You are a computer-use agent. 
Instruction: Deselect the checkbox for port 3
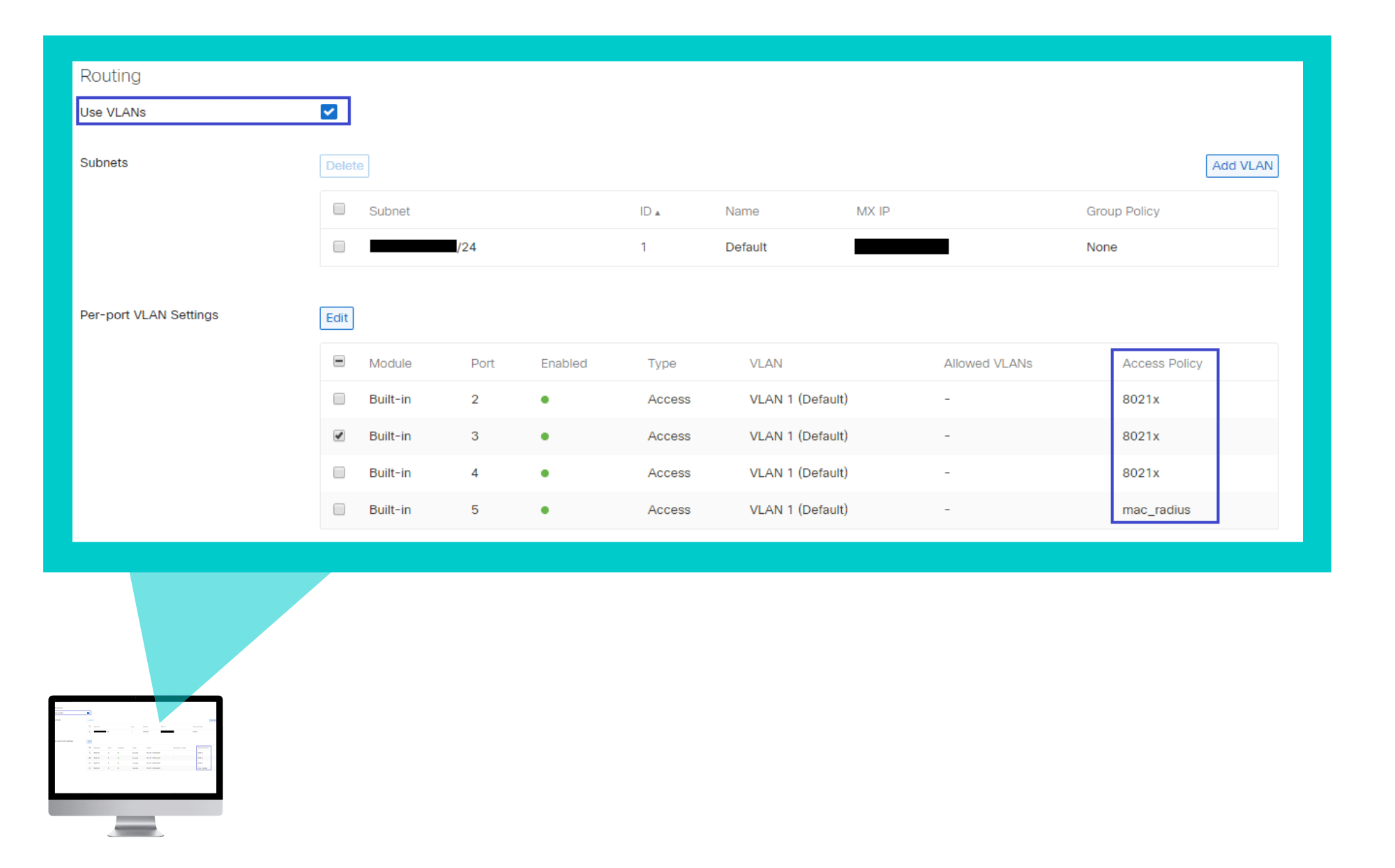339,436
